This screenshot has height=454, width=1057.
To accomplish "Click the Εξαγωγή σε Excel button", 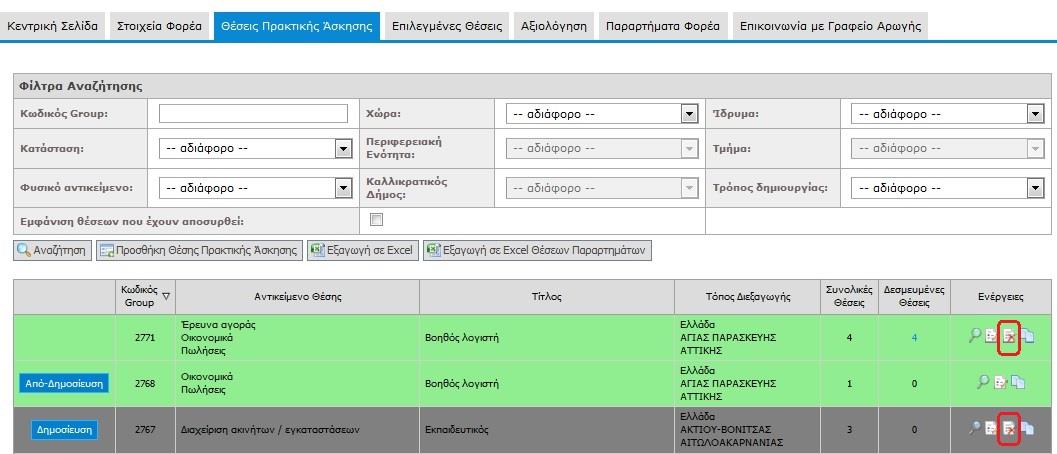I will tap(363, 250).
